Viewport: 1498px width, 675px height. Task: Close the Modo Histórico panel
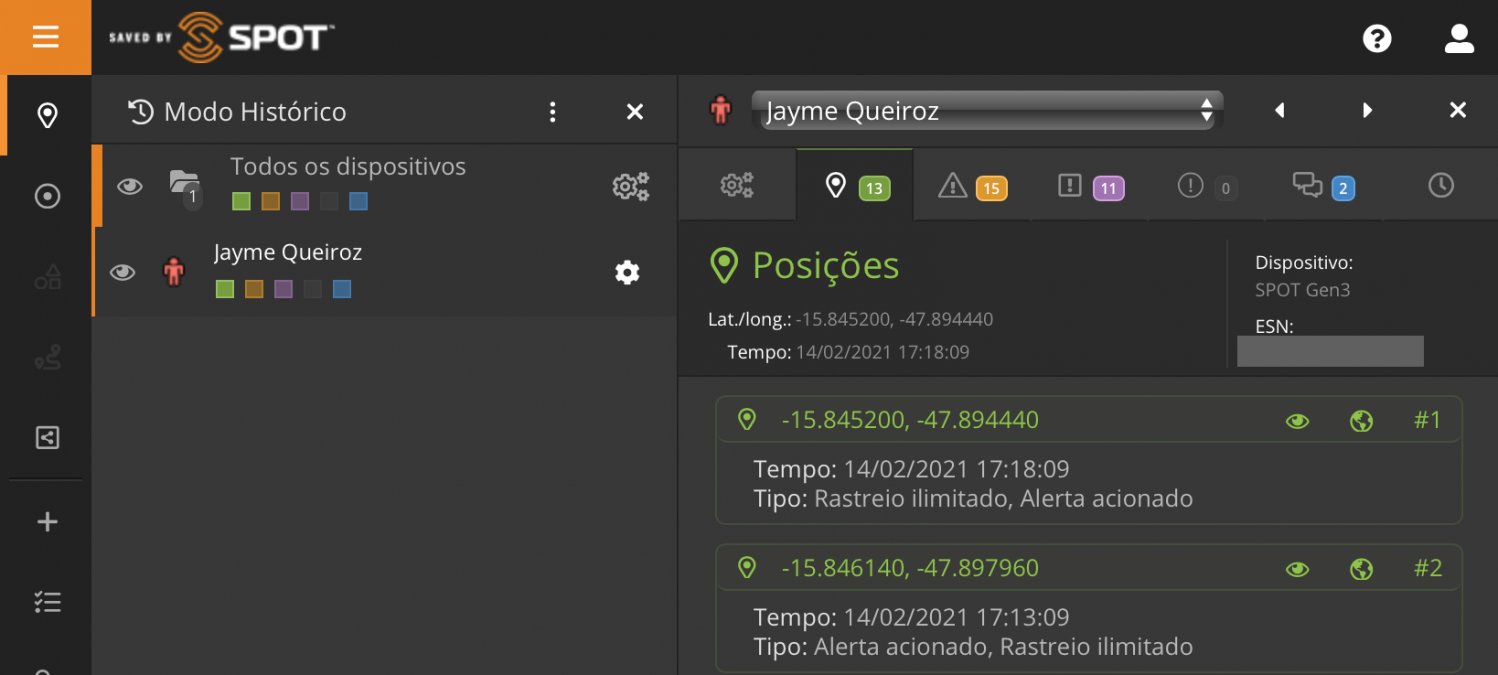pyautogui.click(x=634, y=112)
